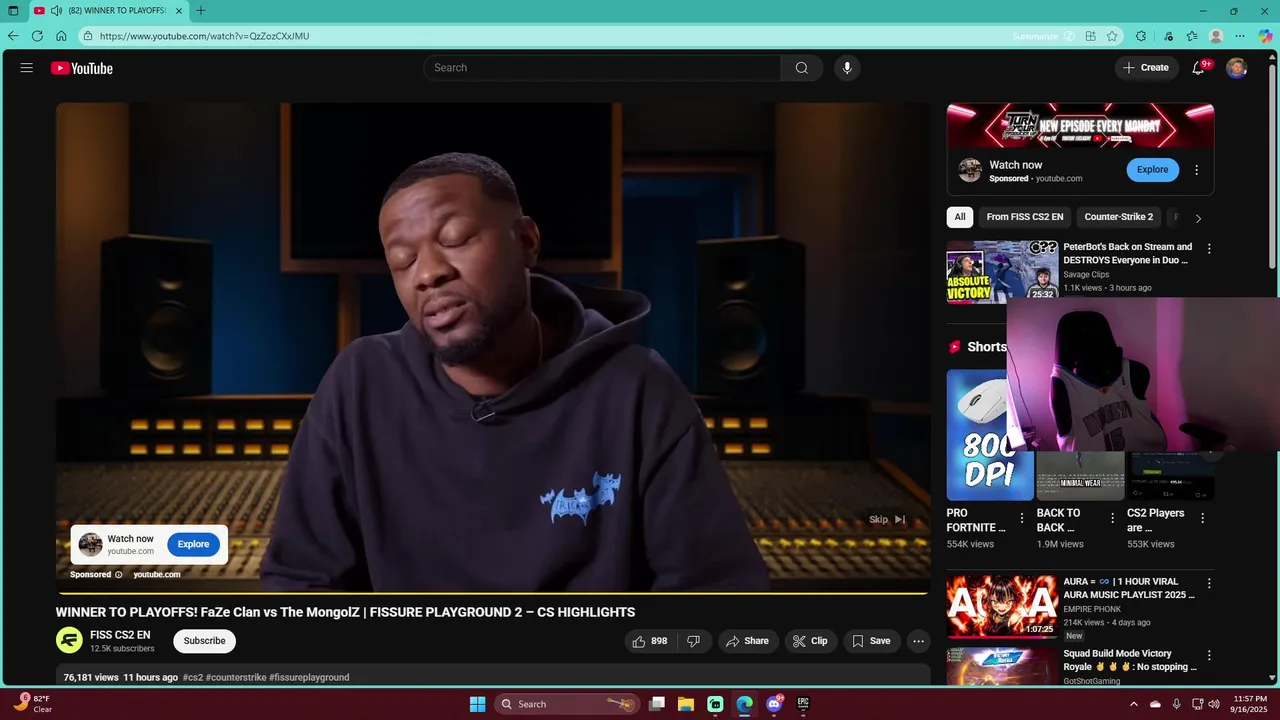Open FISS CS2 EN channel avatar
The height and width of the screenshot is (720, 1280).
[69, 641]
